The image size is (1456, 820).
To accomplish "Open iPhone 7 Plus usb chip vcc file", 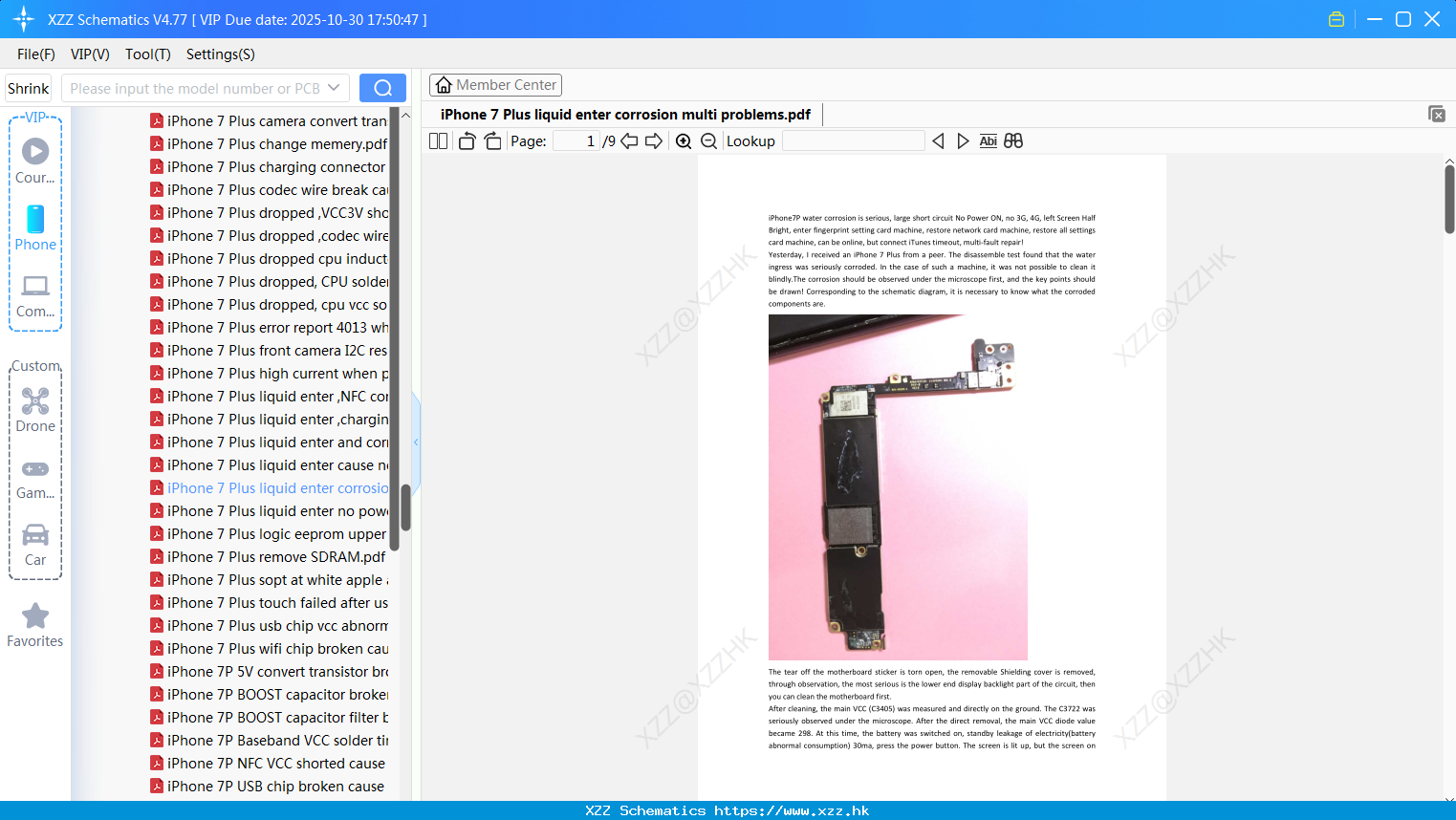I will 269,625.
